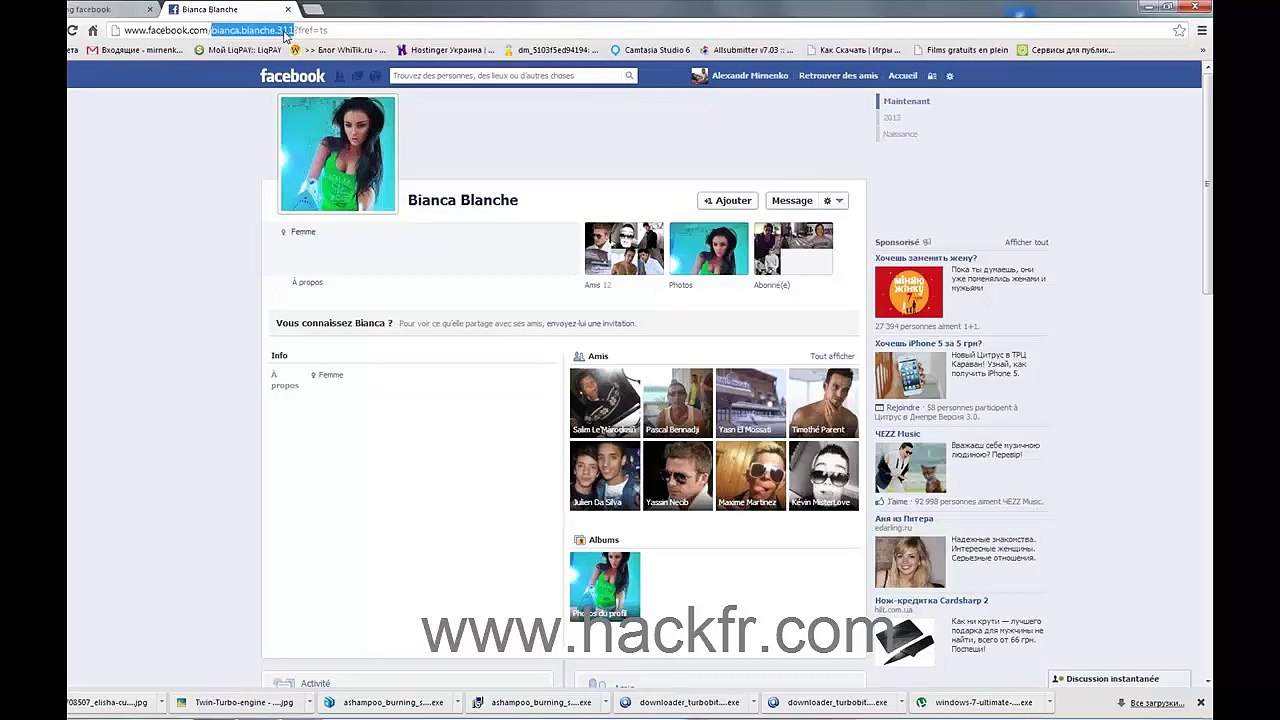Open Photos du profil album

(x=605, y=587)
